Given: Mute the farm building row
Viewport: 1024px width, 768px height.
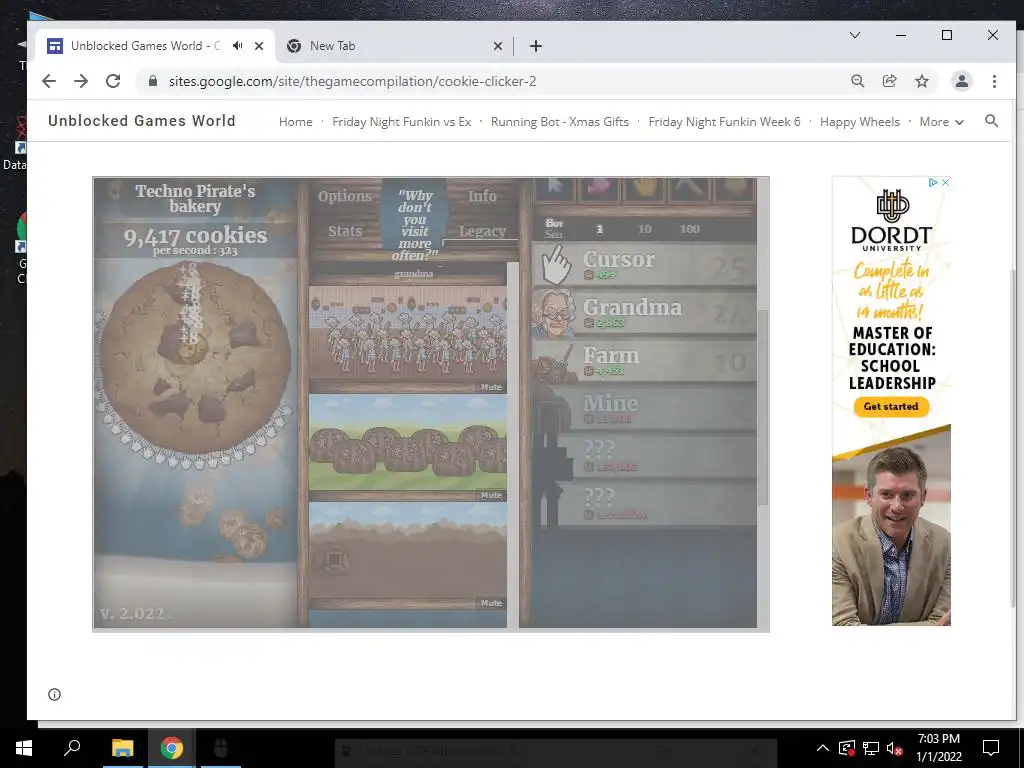Looking at the screenshot, I should (x=491, y=495).
